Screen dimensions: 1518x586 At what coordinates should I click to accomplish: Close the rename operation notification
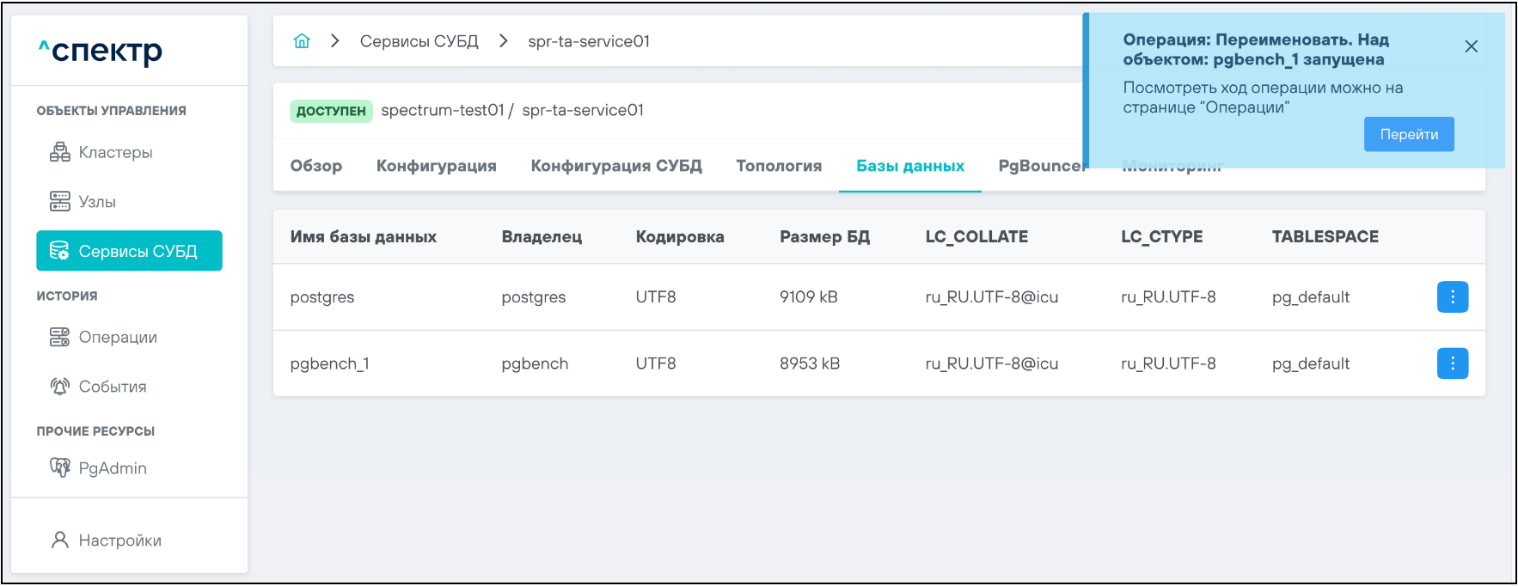(x=1470, y=46)
